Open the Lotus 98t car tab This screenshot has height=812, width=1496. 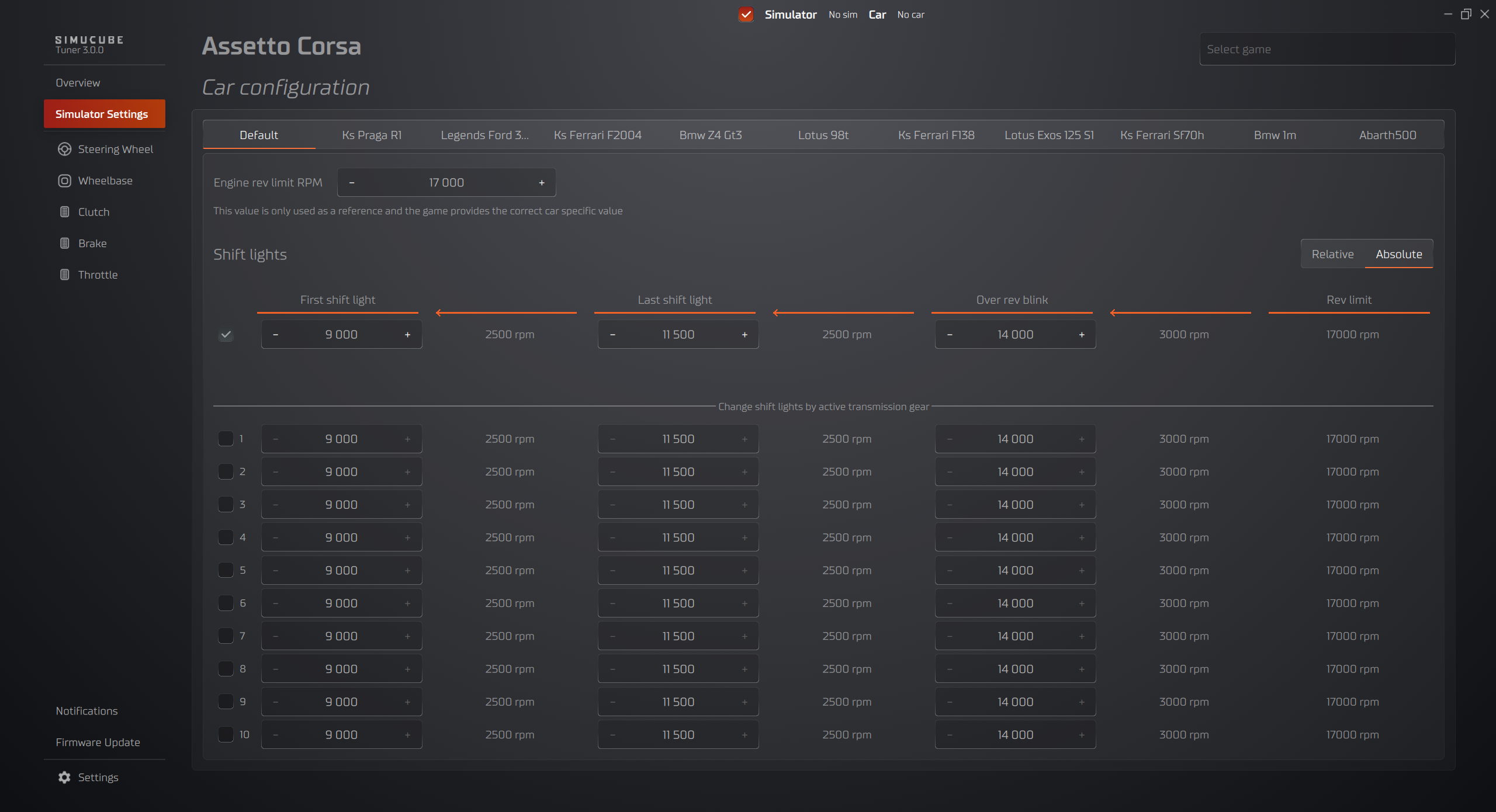point(823,135)
